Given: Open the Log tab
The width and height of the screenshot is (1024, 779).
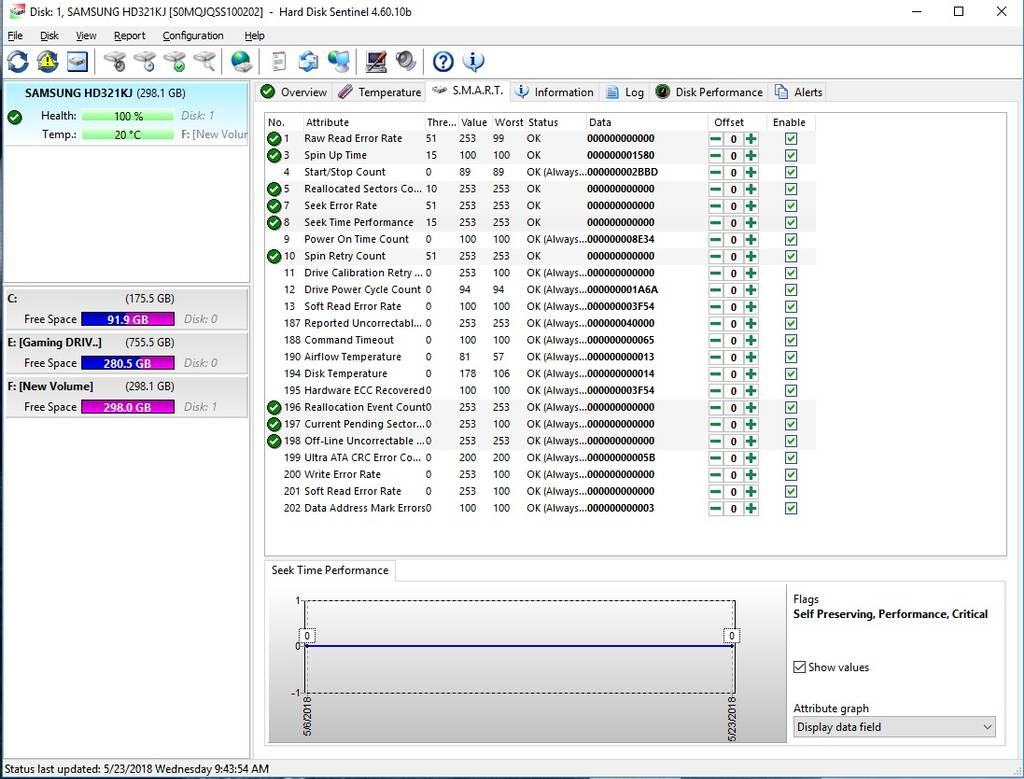Looking at the screenshot, I should 625,92.
